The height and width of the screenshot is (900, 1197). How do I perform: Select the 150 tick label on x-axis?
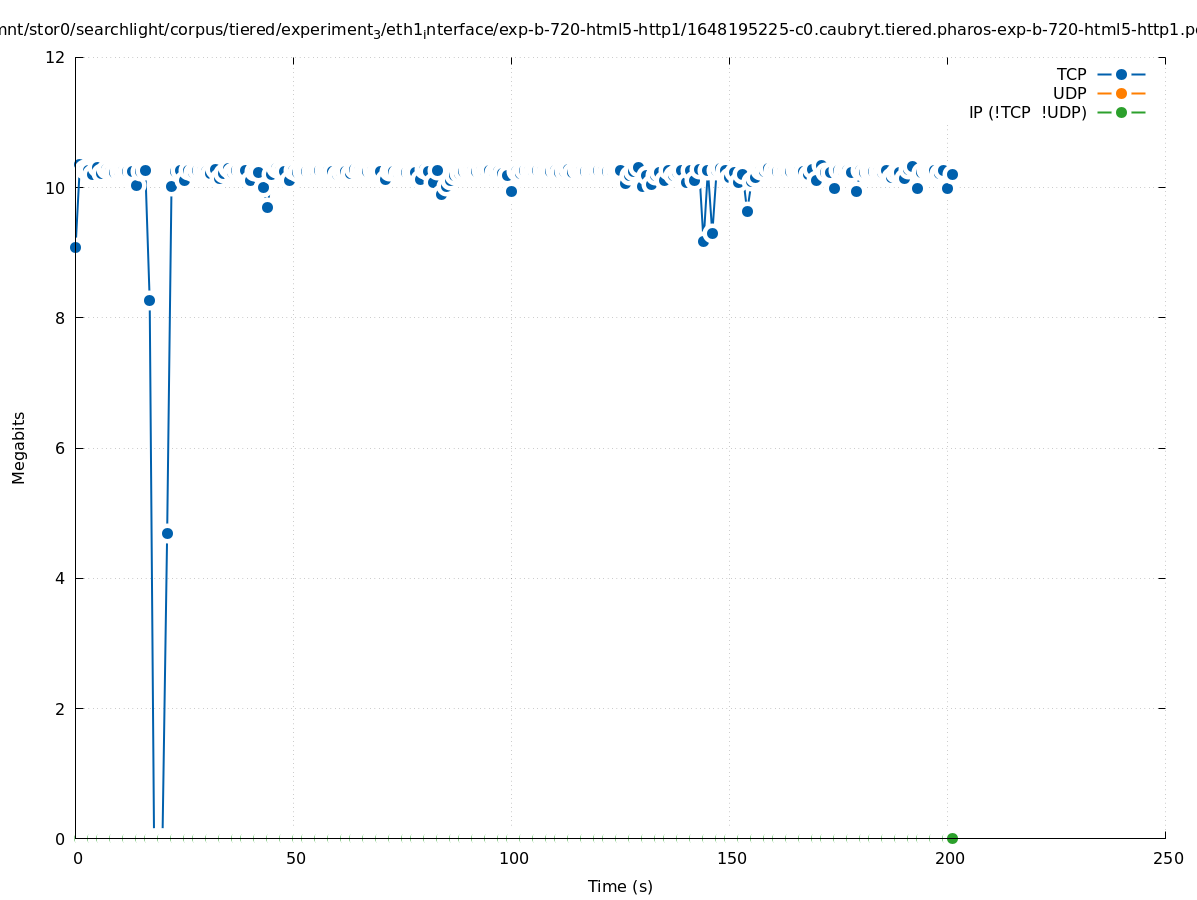click(730, 858)
